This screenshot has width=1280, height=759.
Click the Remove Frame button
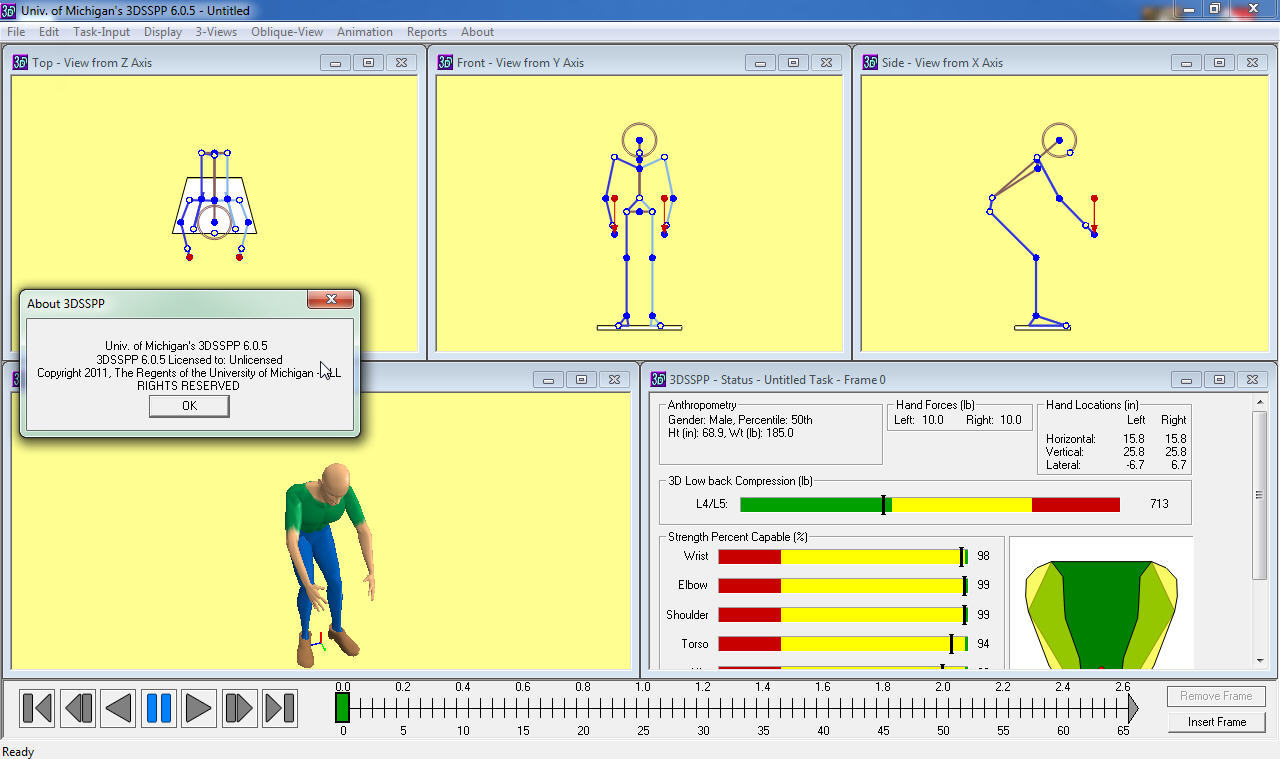pyautogui.click(x=1216, y=696)
